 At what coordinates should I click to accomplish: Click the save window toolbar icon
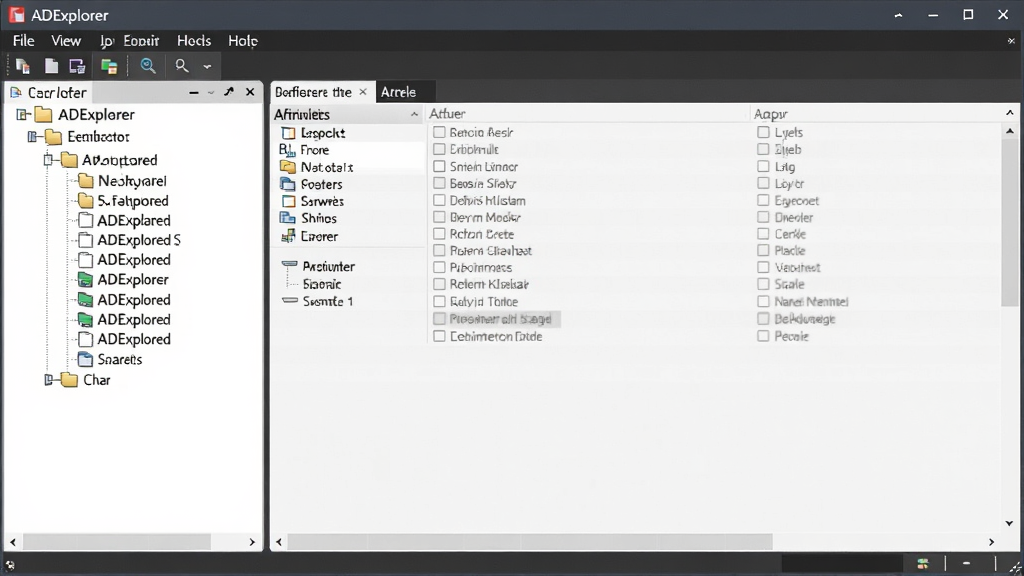tap(77, 66)
